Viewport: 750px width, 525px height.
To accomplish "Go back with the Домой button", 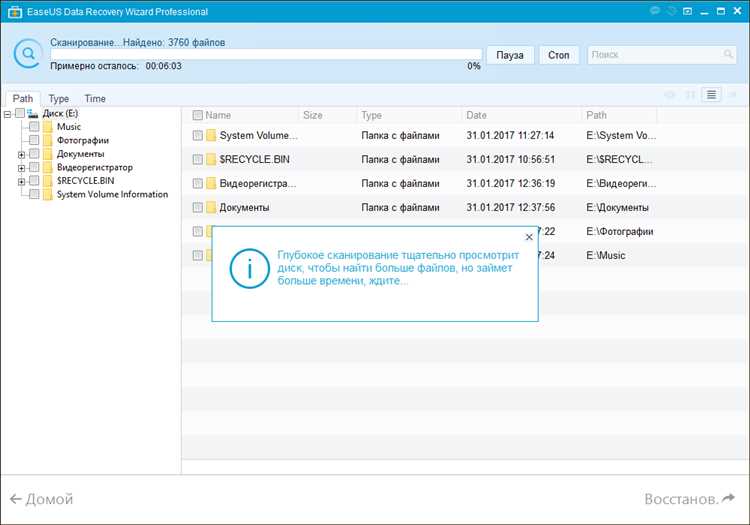I will [x=41, y=499].
